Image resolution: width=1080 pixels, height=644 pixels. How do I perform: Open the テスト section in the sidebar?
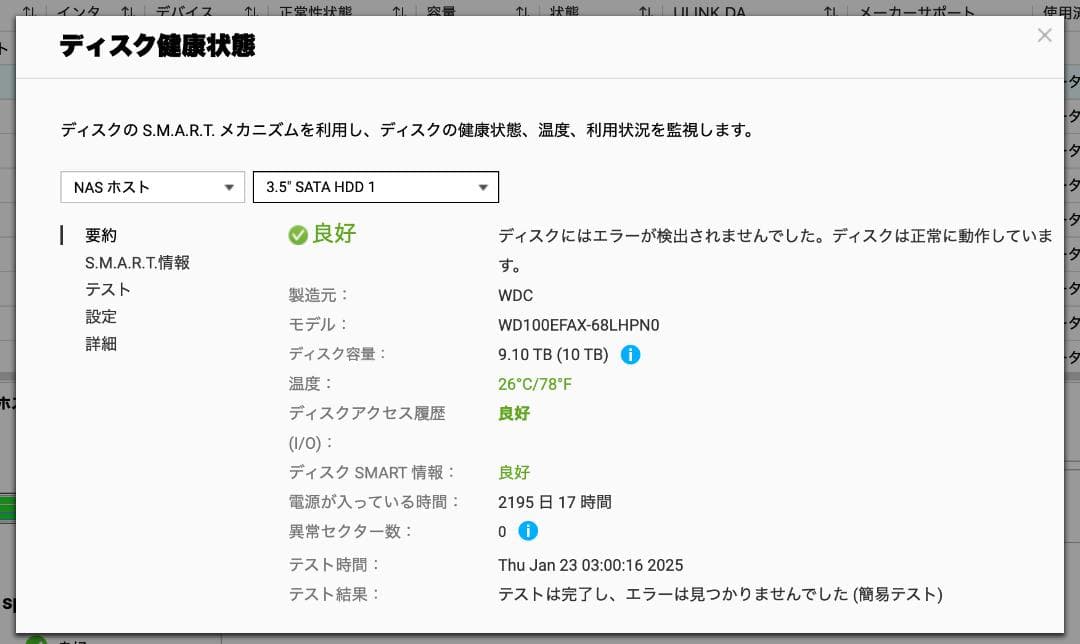(107, 289)
